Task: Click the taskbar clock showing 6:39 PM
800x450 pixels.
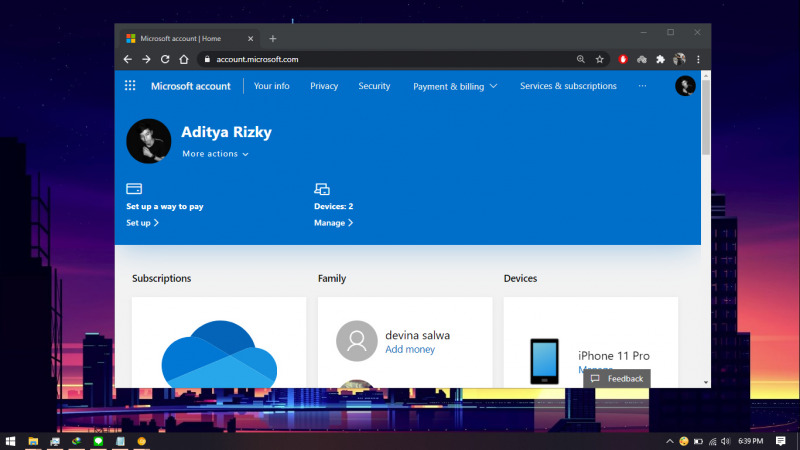Action: coord(751,441)
